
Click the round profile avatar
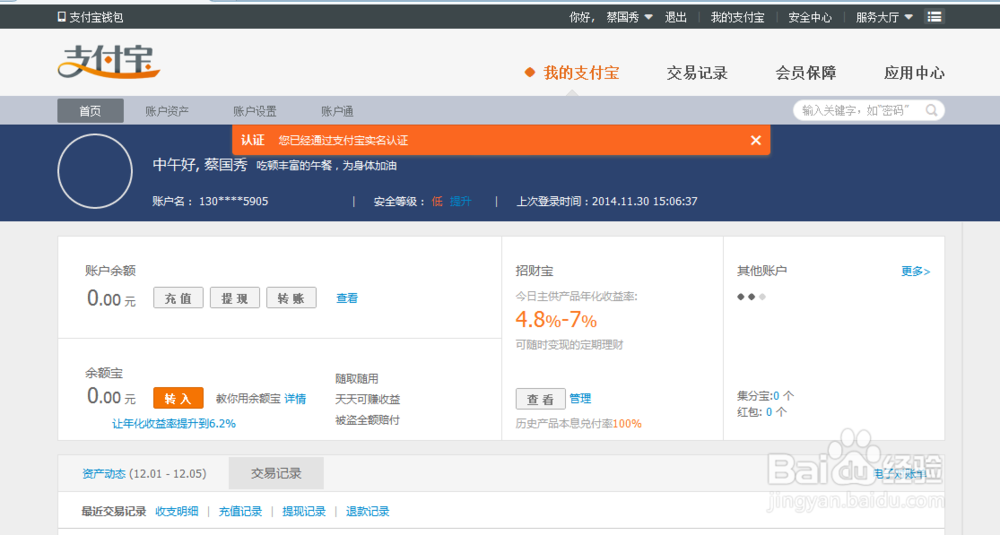(x=95, y=171)
